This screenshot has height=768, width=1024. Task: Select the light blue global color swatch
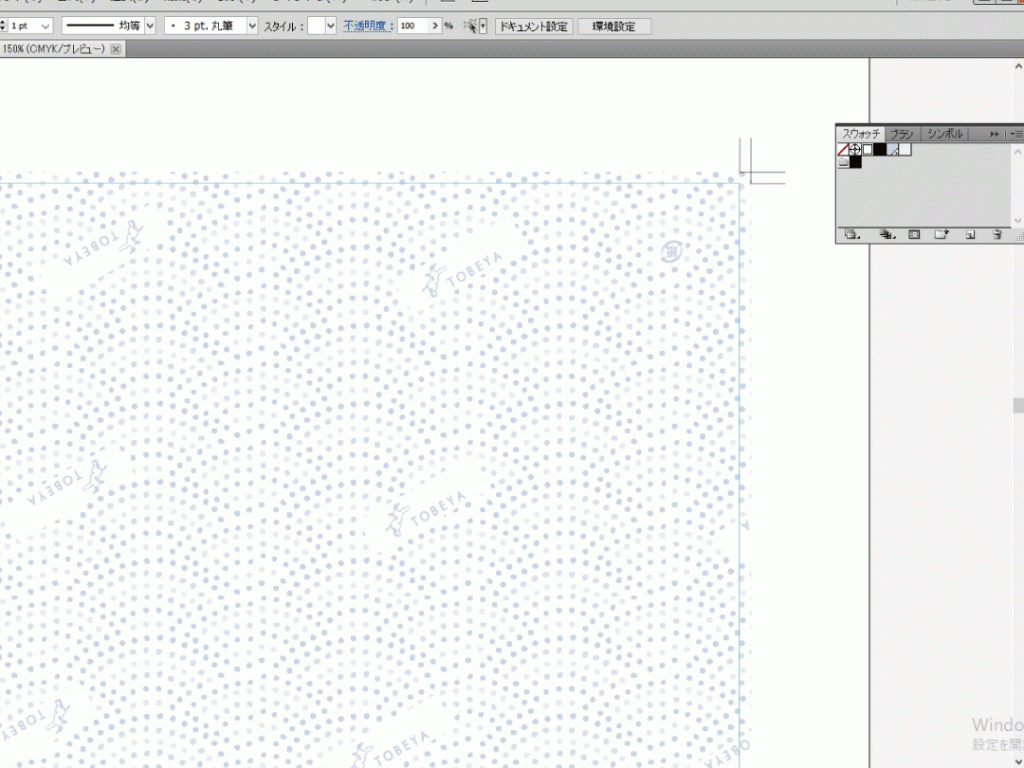893,150
